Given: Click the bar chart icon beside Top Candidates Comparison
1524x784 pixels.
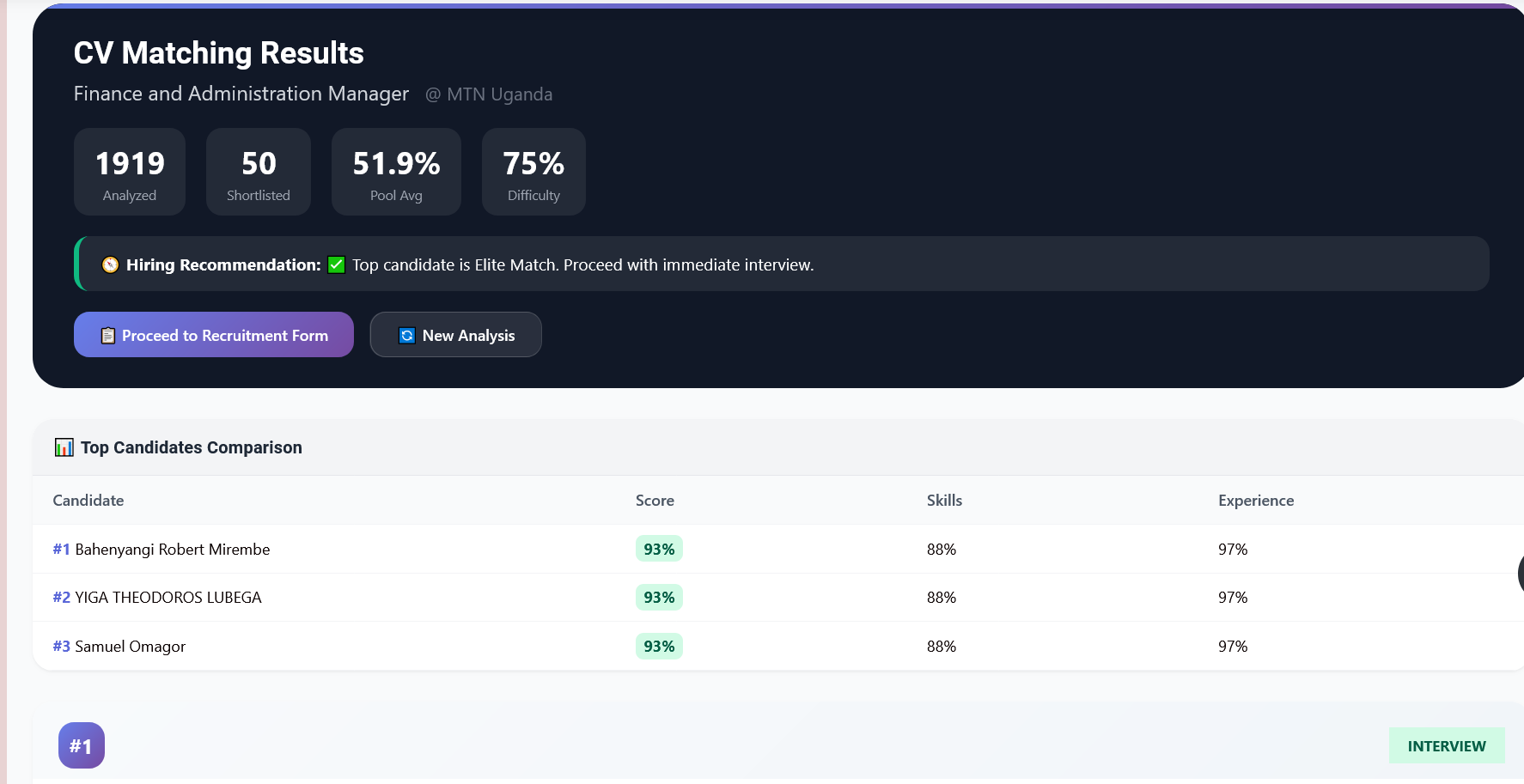Looking at the screenshot, I should point(64,447).
